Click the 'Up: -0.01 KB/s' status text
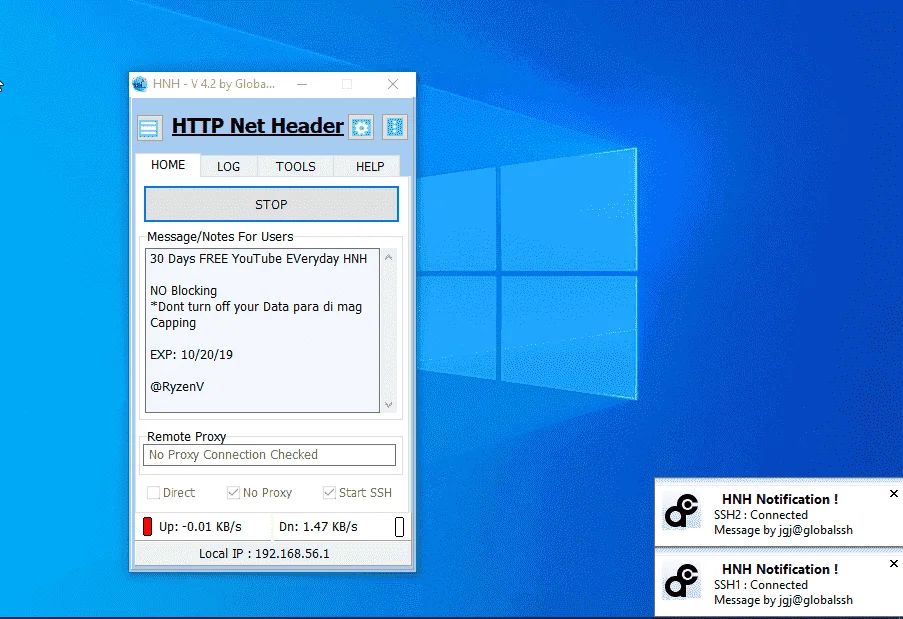 [200, 526]
